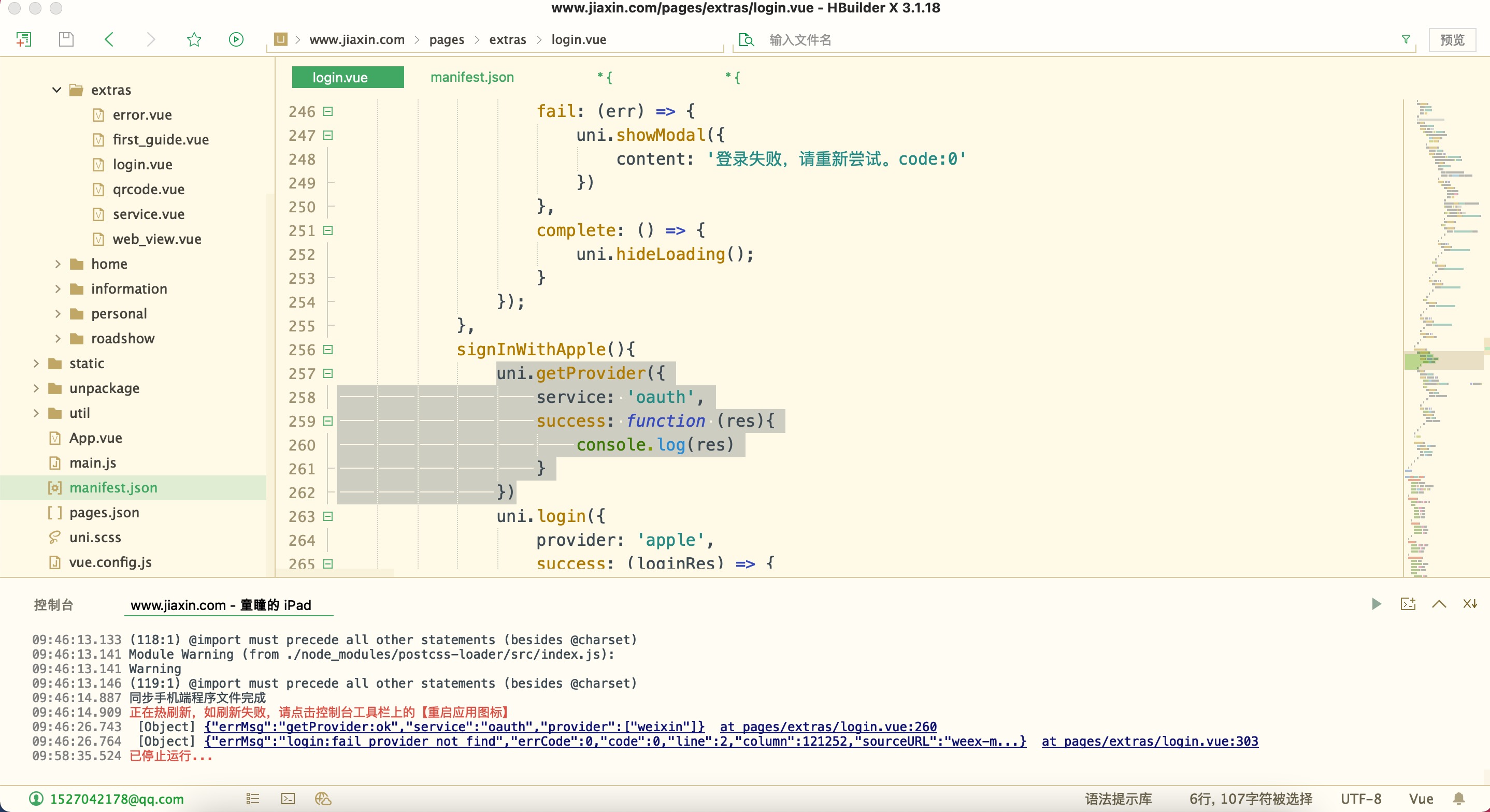Click the save file toolbar icon
Image resolution: width=1490 pixels, height=812 pixels.
coord(66,39)
